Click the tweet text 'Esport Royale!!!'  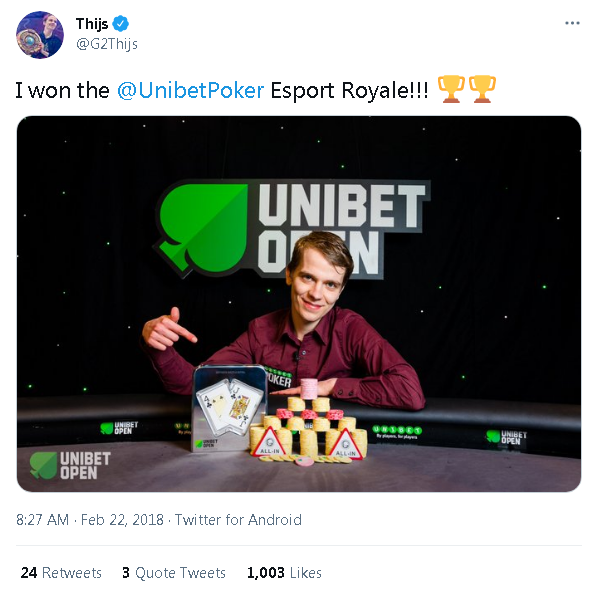(x=349, y=90)
